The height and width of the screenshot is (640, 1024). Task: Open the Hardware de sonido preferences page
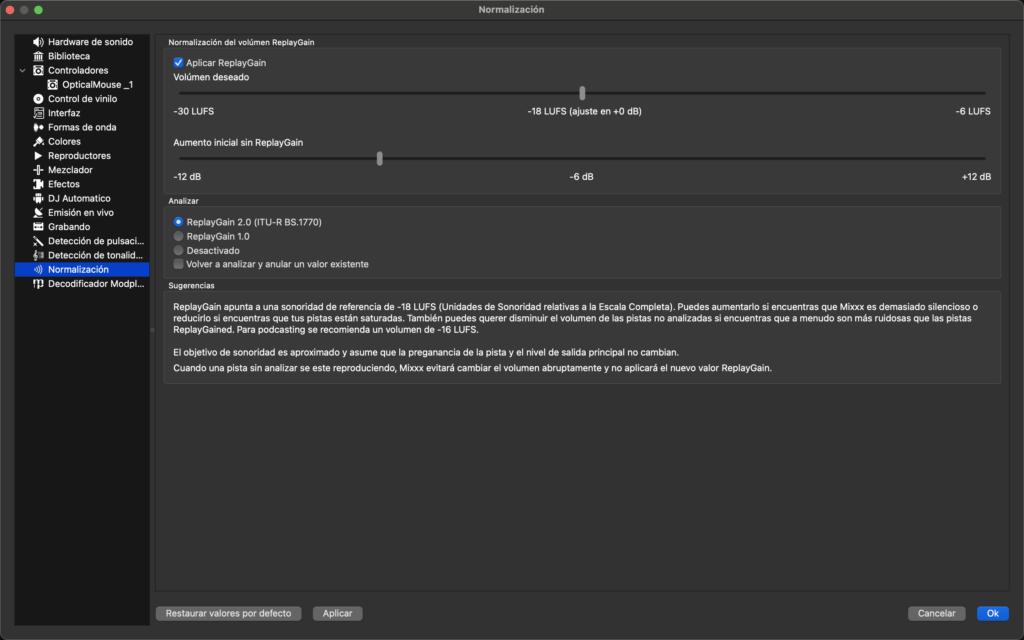pos(90,42)
